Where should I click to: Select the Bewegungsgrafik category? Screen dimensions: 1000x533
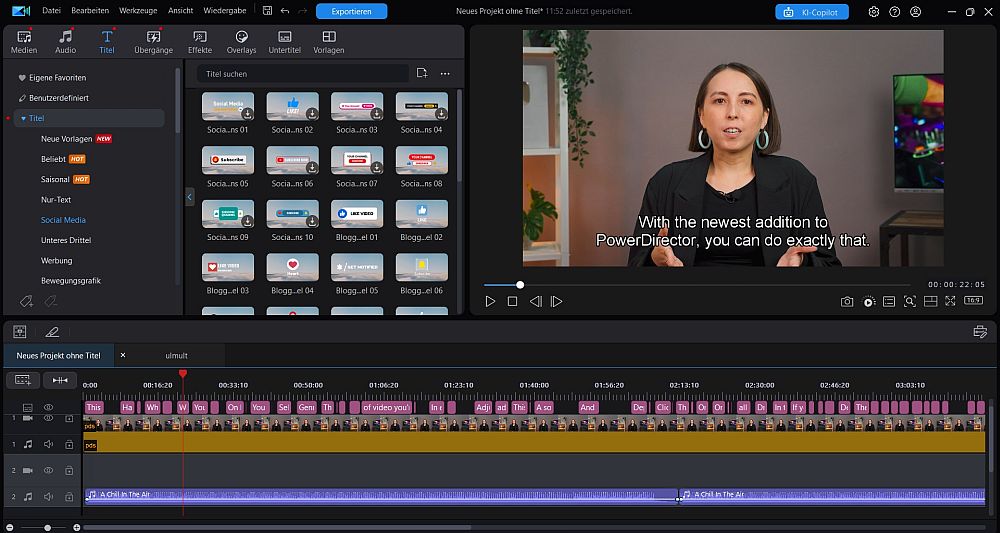(71, 281)
